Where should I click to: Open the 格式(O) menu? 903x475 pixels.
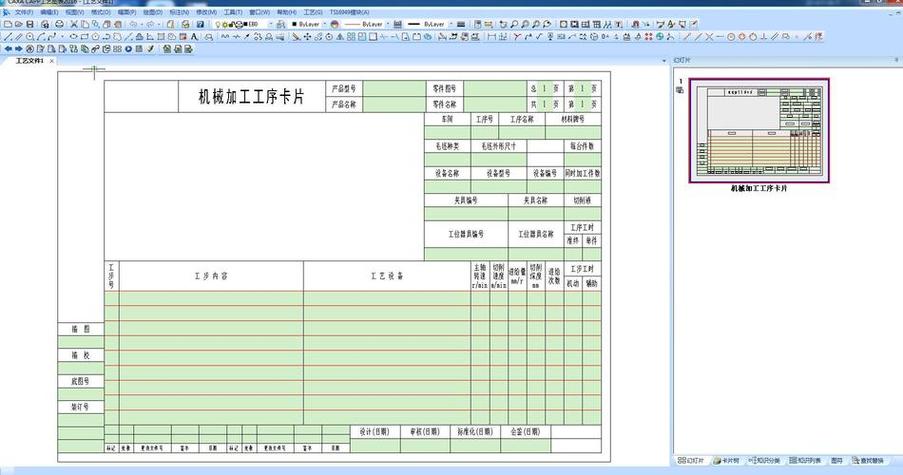pos(101,12)
